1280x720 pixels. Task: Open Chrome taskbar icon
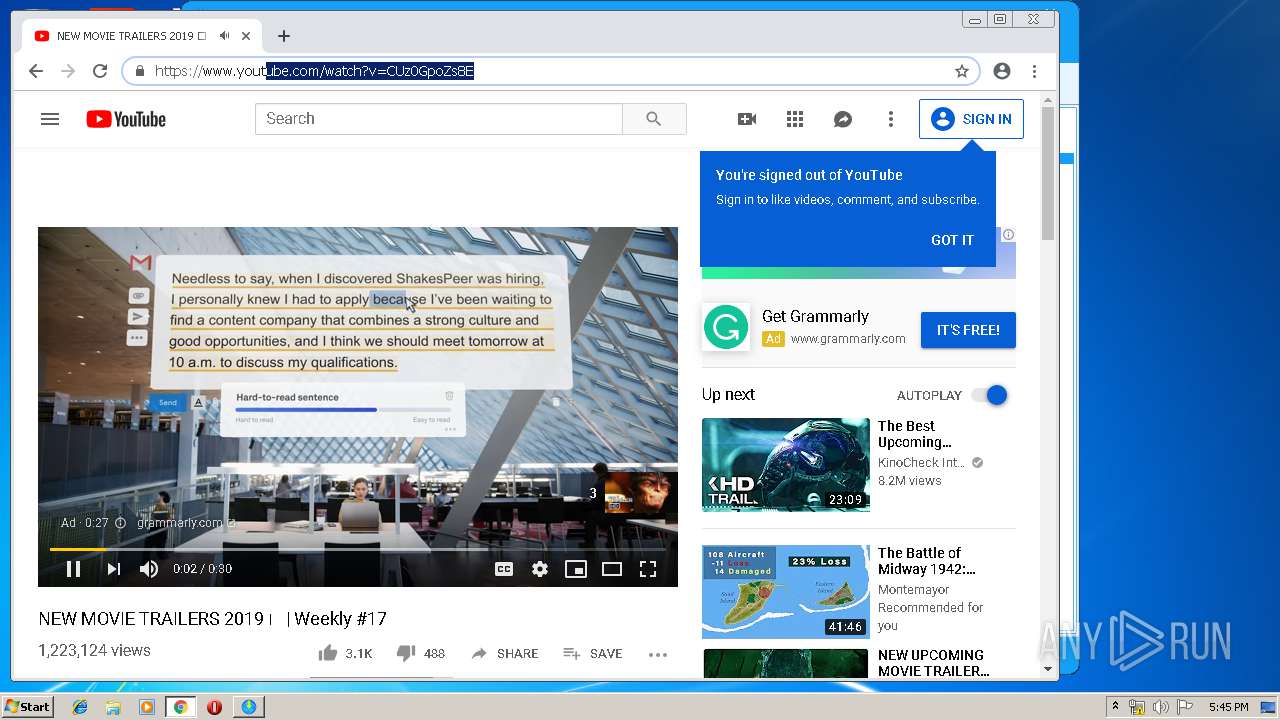(180, 707)
